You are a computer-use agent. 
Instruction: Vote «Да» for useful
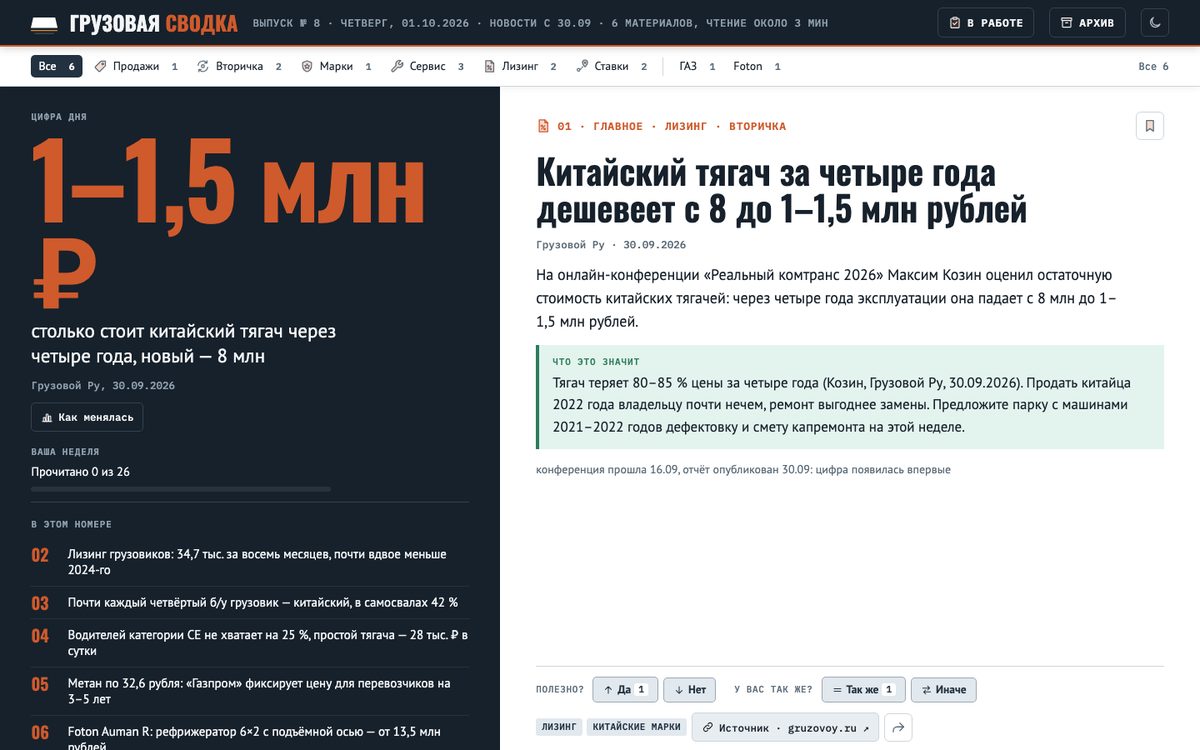625,690
